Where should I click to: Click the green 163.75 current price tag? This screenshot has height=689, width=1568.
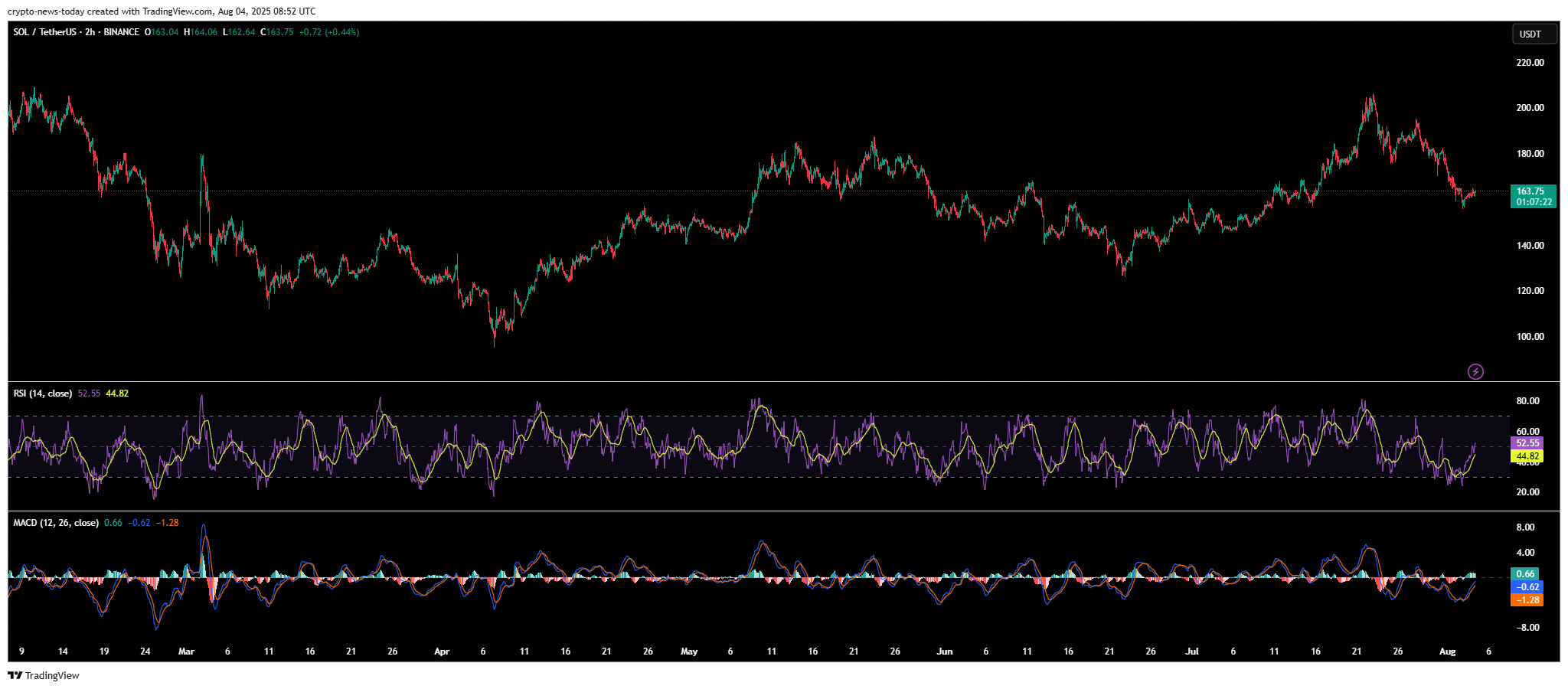1534,197
